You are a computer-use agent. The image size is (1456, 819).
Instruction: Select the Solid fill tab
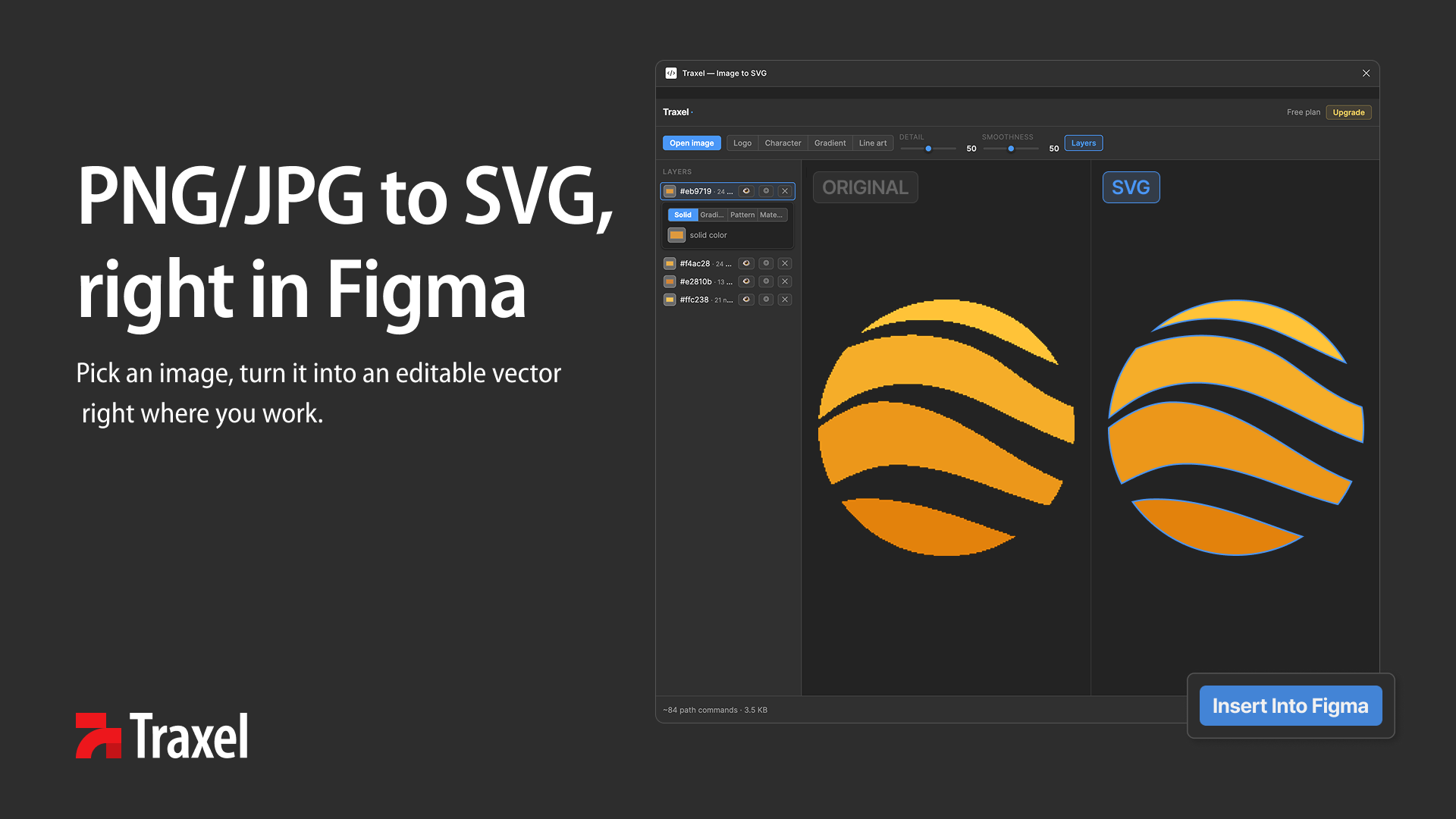[682, 215]
